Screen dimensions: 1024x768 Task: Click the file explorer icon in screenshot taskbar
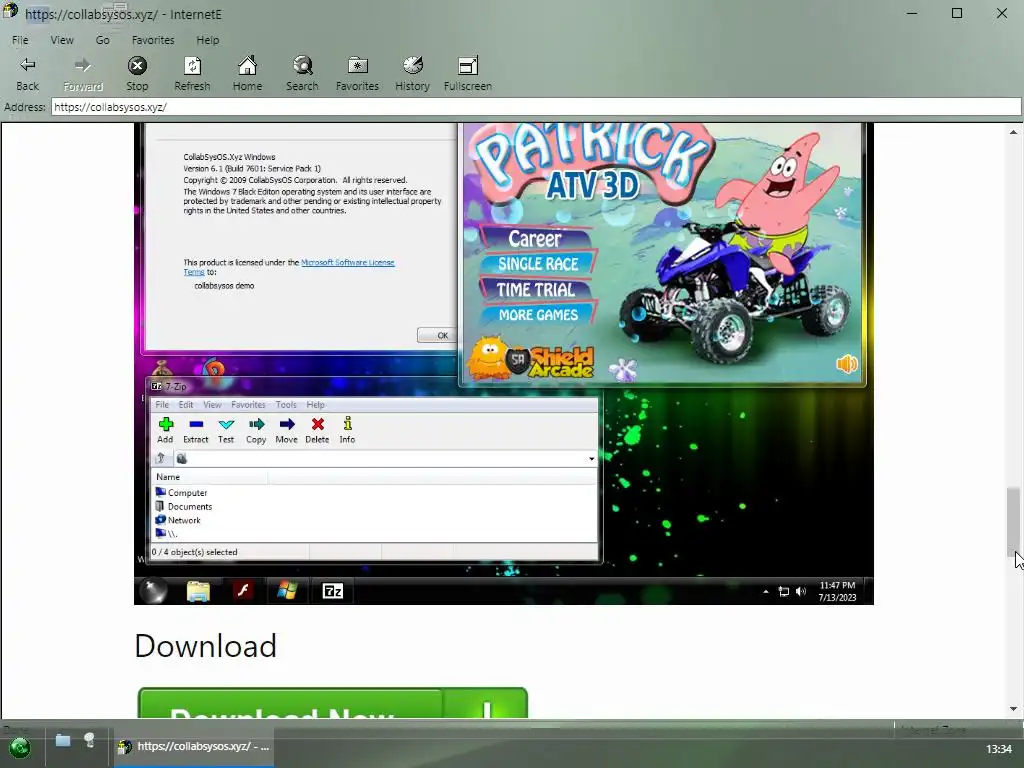click(198, 591)
